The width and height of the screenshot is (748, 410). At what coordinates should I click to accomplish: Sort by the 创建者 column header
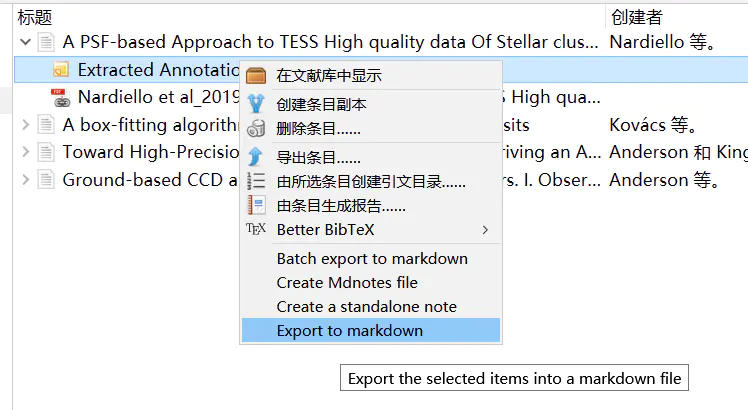coord(636,17)
